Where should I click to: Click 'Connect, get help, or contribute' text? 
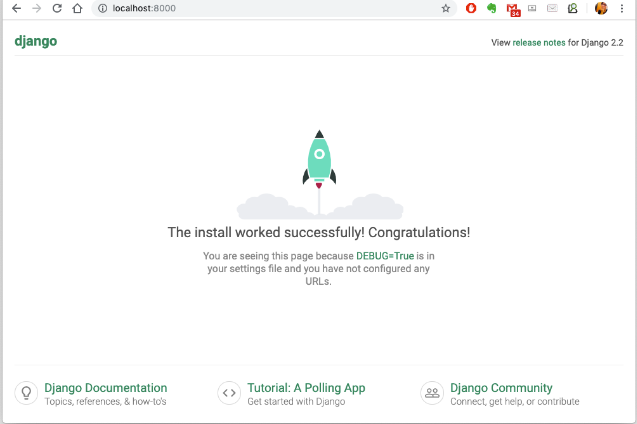[x=515, y=402]
